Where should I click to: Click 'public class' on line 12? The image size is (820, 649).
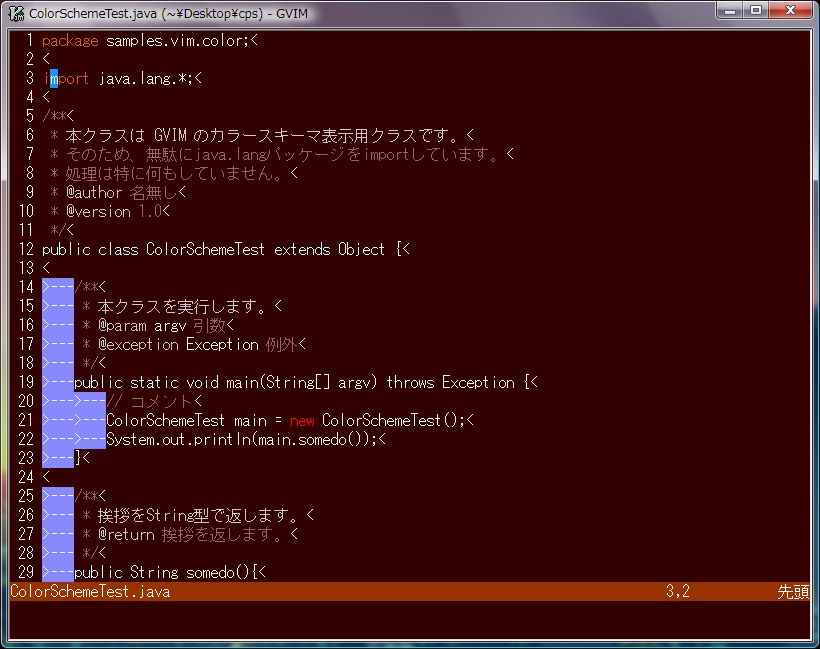(x=90, y=249)
